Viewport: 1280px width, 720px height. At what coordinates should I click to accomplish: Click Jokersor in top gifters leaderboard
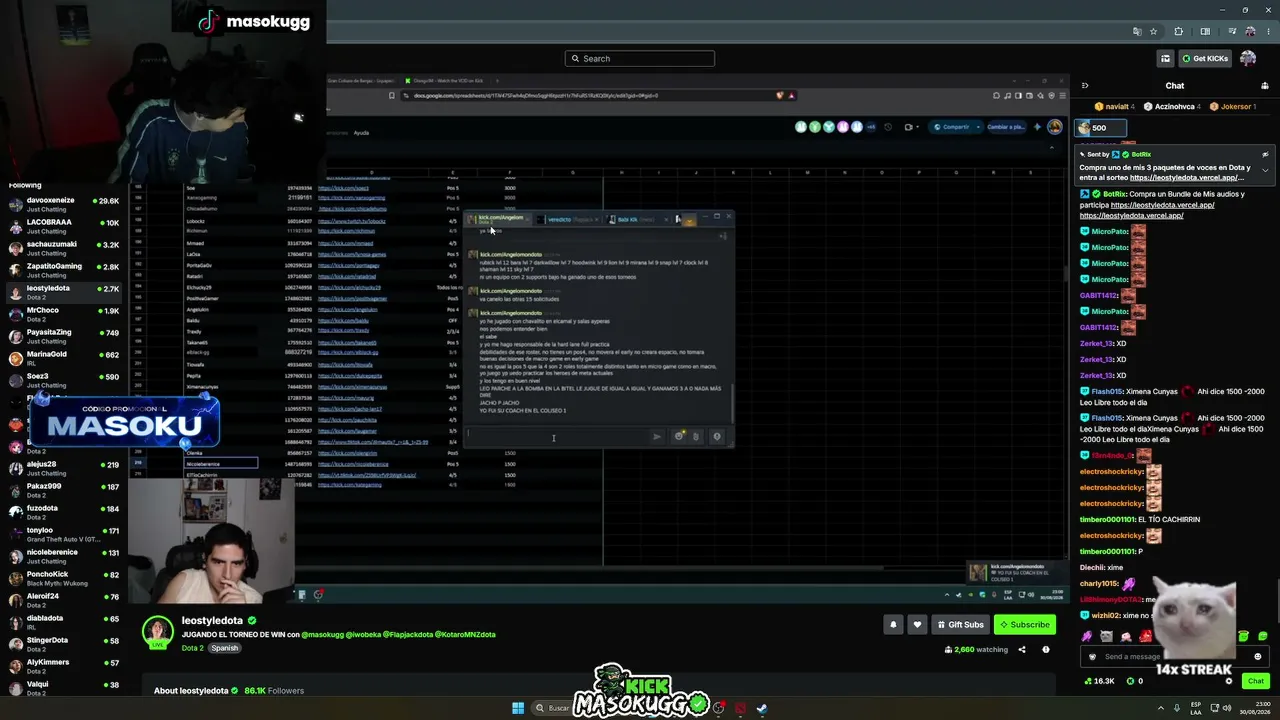1232,106
